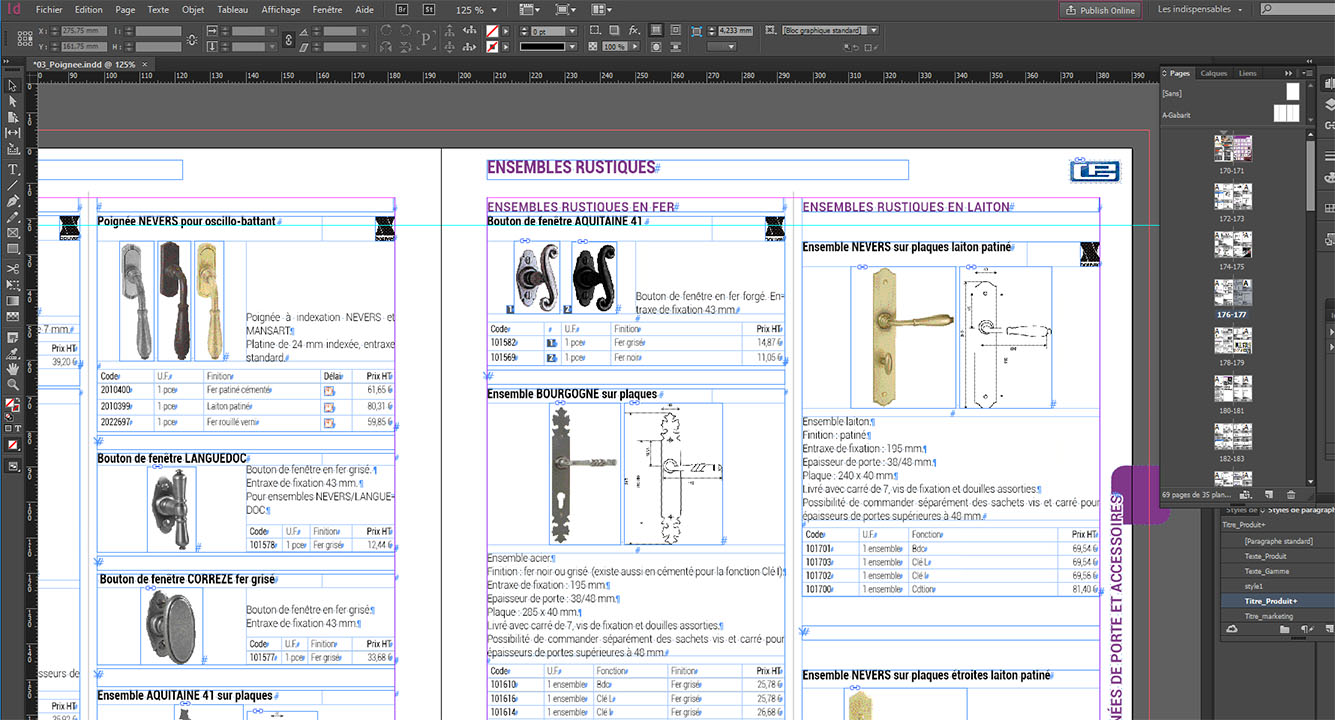Select the A-Gabarit master page

pos(1231,115)
